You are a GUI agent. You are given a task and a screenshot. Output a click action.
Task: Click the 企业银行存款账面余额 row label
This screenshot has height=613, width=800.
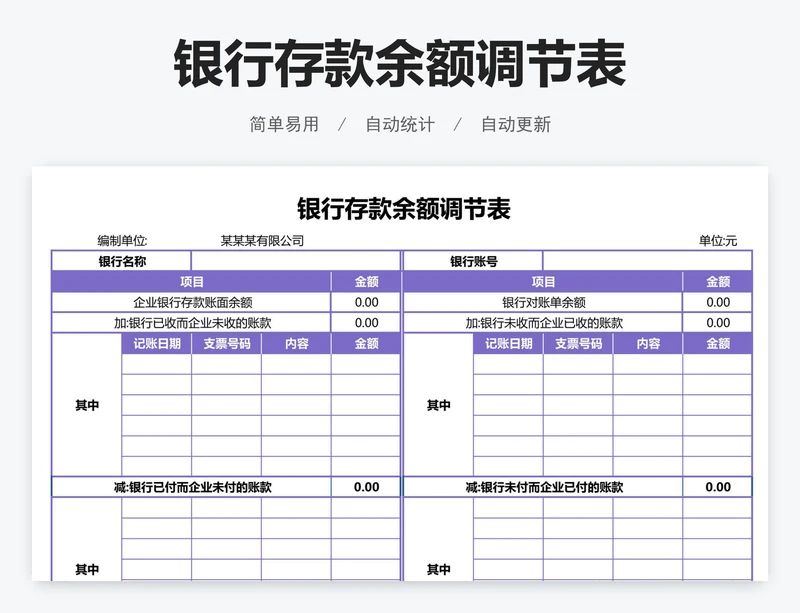pos(192,302)
